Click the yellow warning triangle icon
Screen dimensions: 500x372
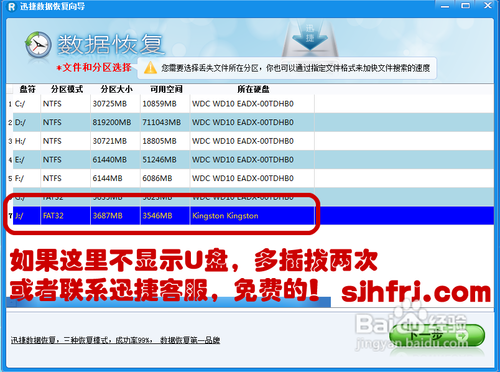tap(150, 68)
